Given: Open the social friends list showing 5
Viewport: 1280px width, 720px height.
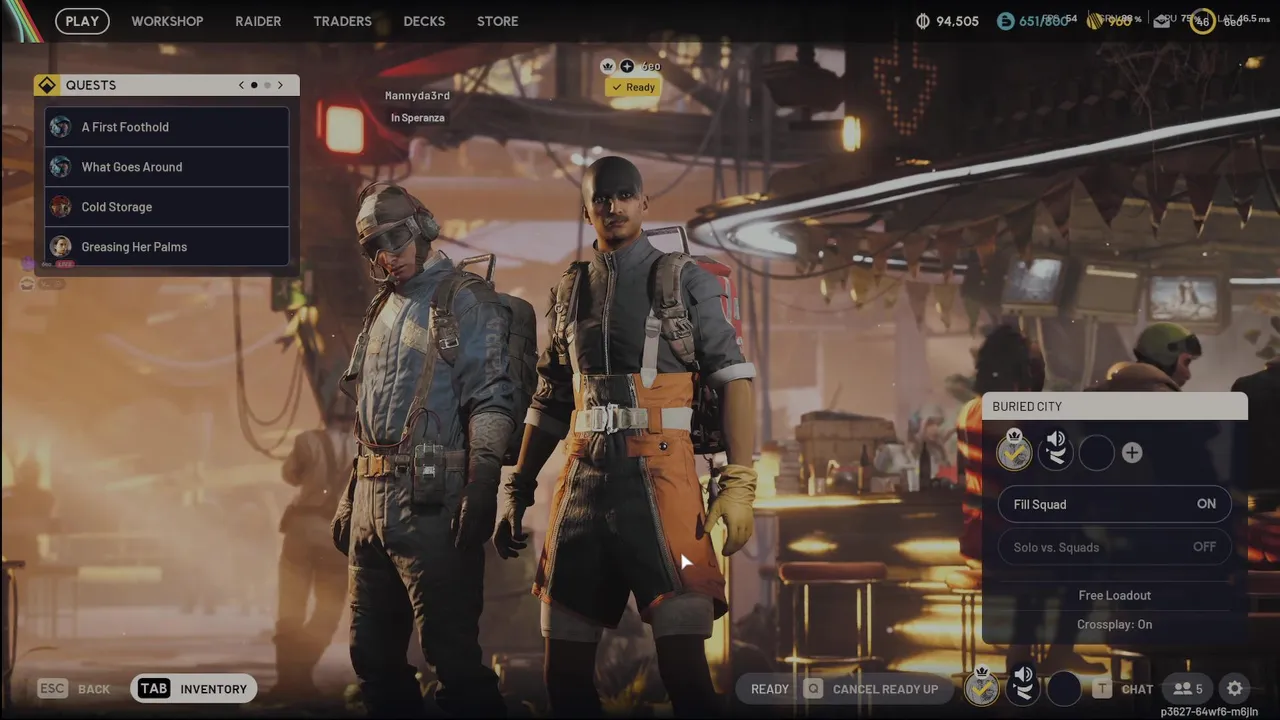Looking at the screenshot, I should (1187, 688).
